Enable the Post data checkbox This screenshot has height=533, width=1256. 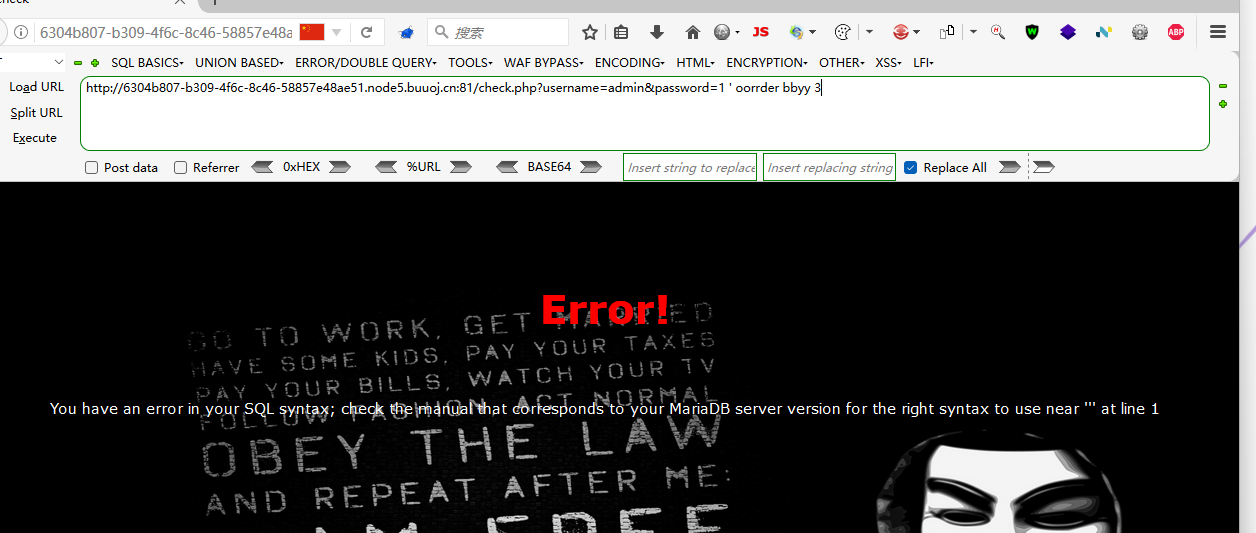click(x=92, y=168)
